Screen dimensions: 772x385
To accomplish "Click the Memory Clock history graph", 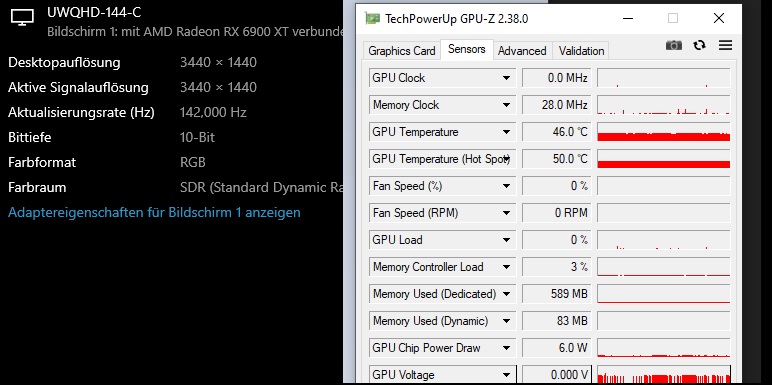I will pyautogui.click(x=664, y=105).
